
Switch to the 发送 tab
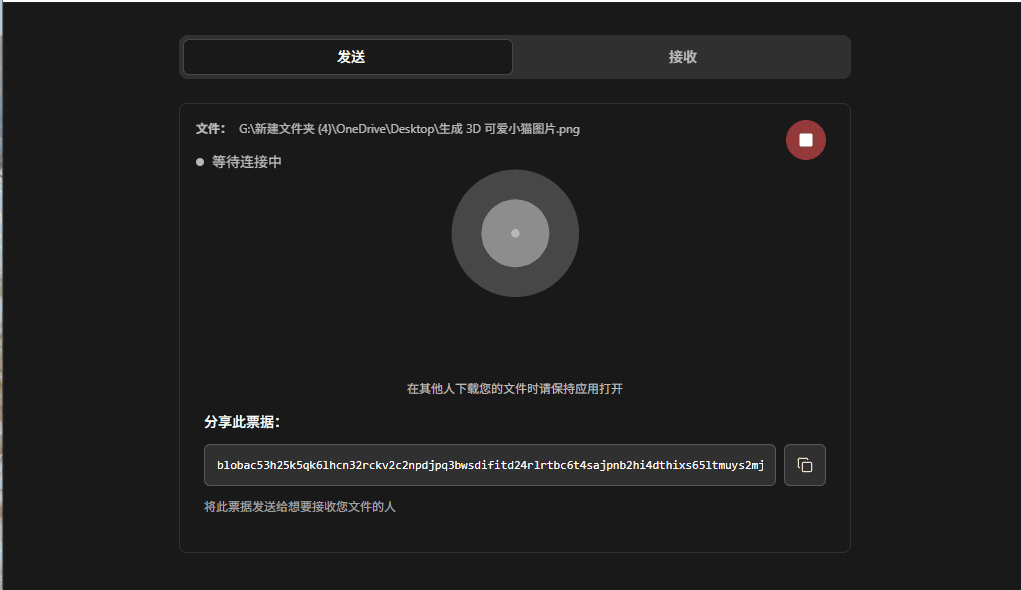click(x=348, y=57)
